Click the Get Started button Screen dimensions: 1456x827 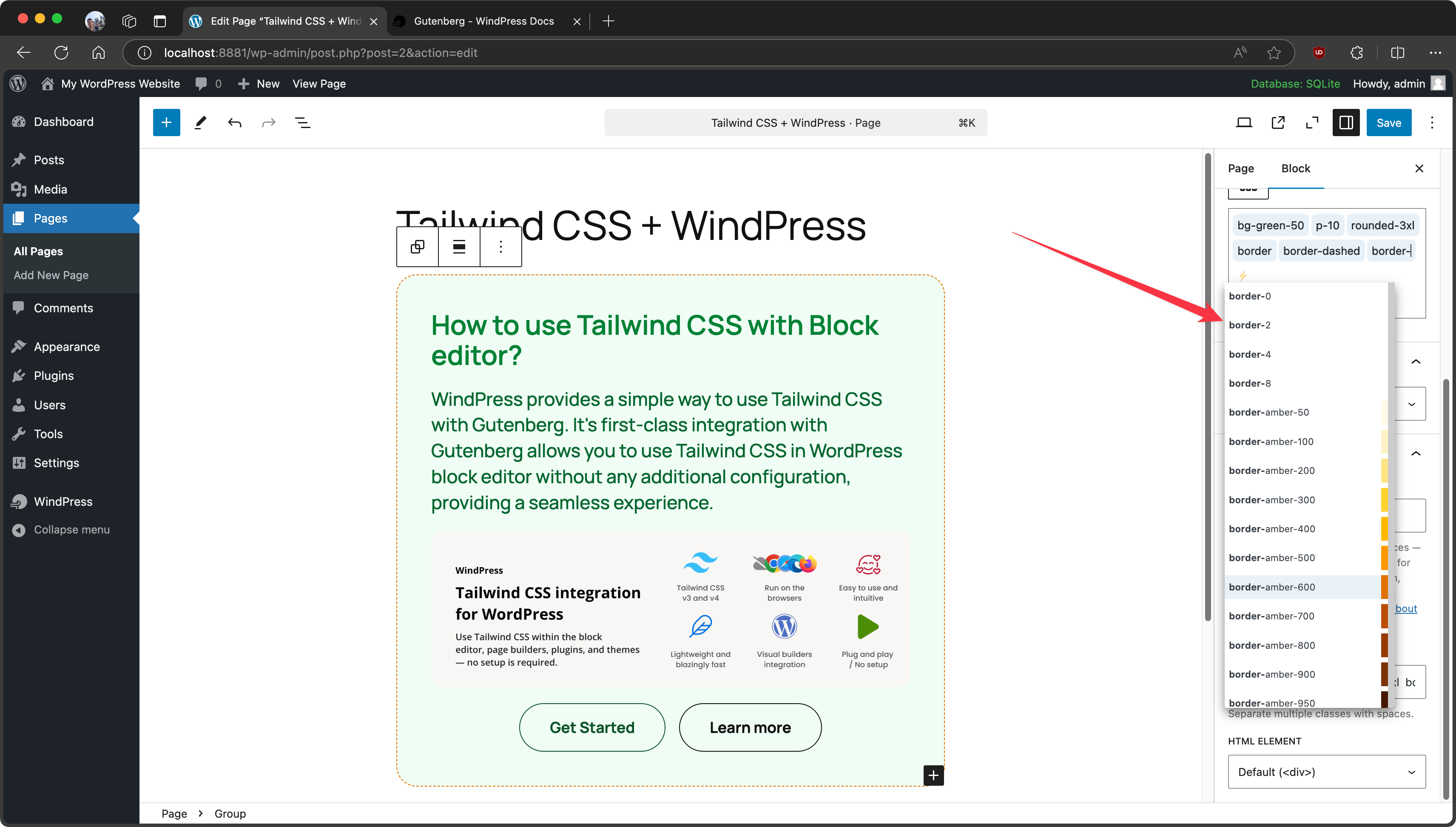(591, 727)
